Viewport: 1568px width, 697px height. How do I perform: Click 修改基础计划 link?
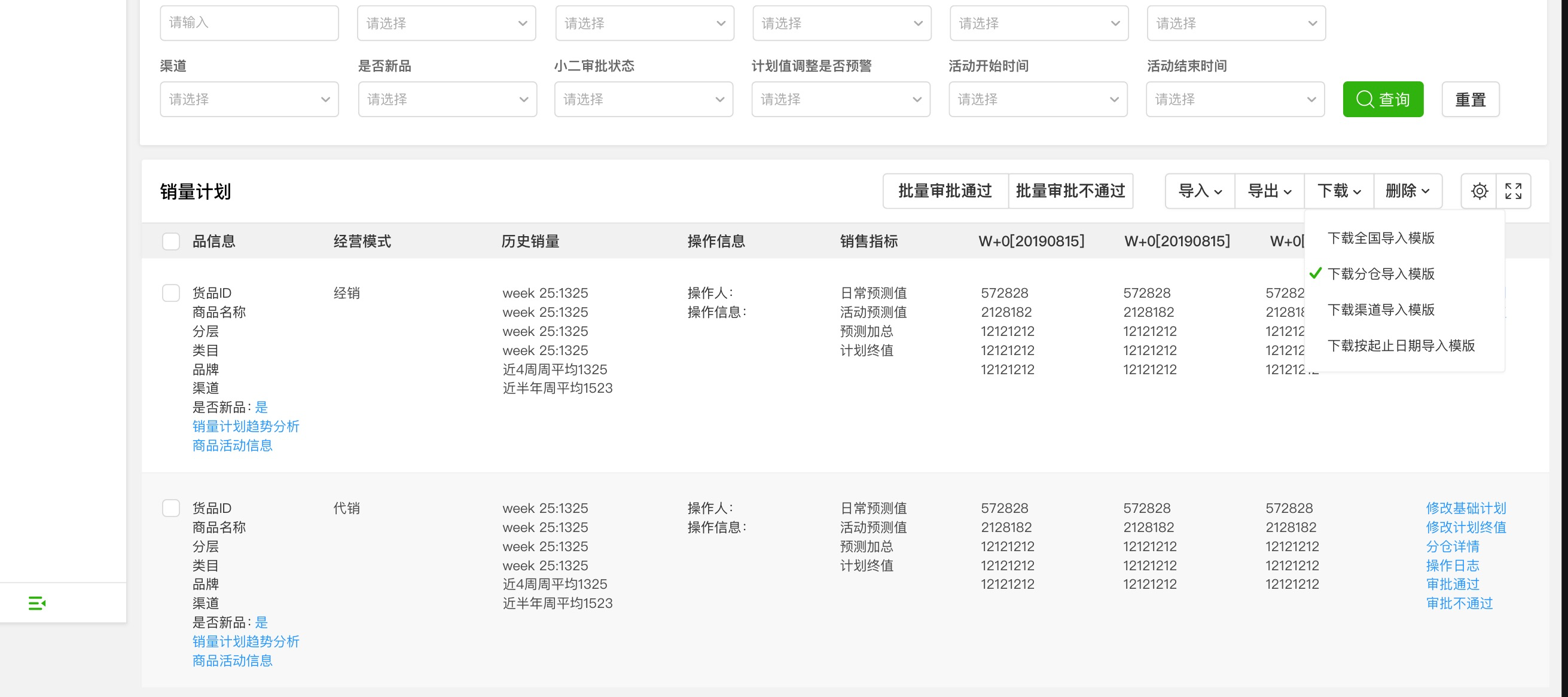pyautogui.click(x=1466, y=508)
